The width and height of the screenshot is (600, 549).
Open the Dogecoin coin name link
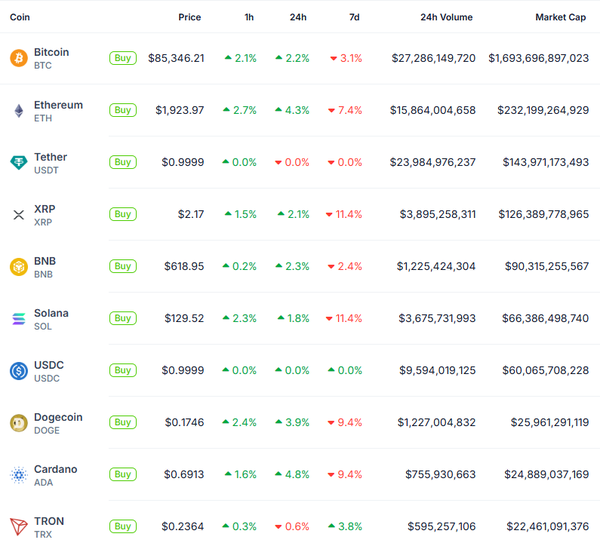coord(58,417)
